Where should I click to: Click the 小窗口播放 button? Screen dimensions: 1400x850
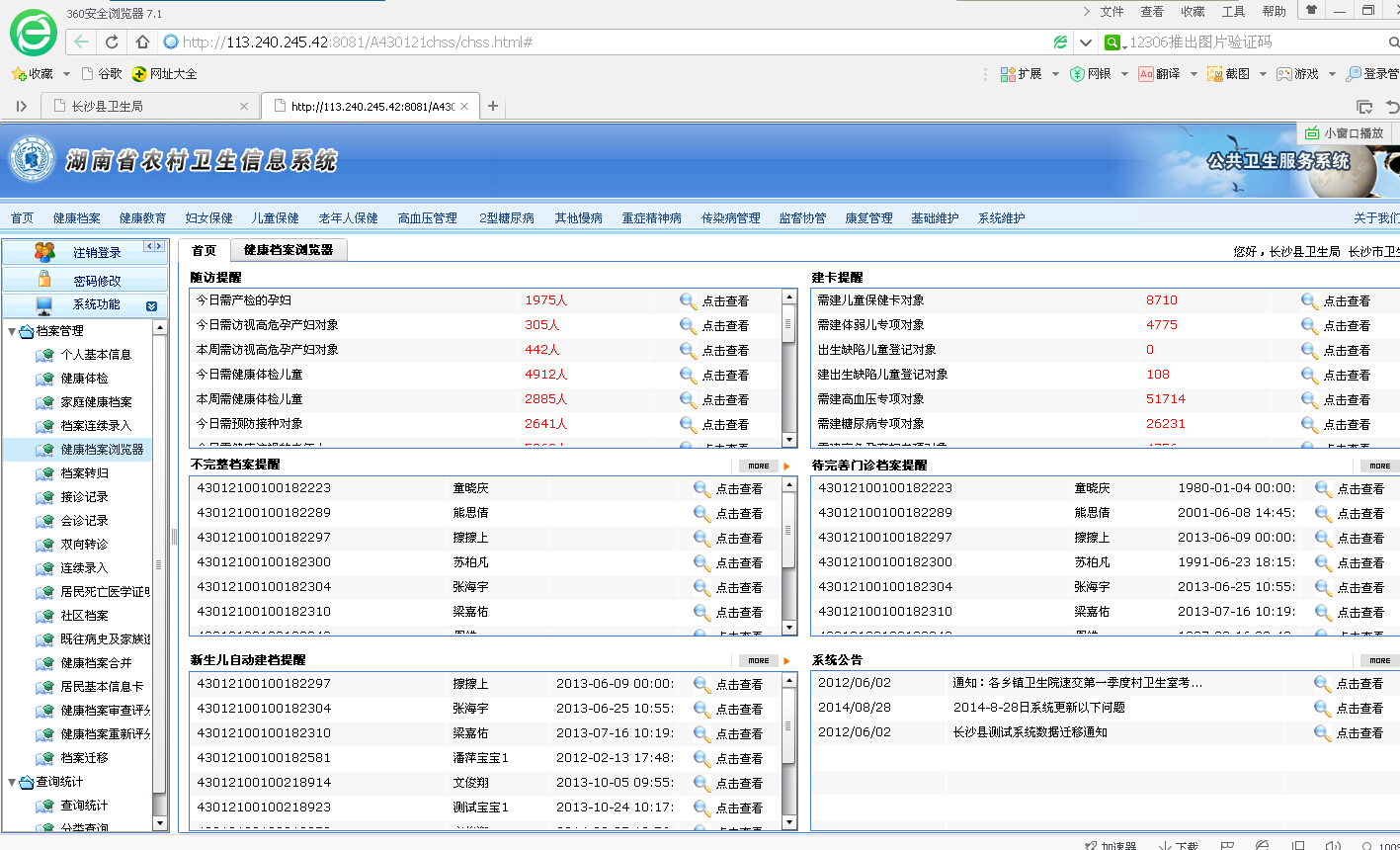coord(1345,132)
